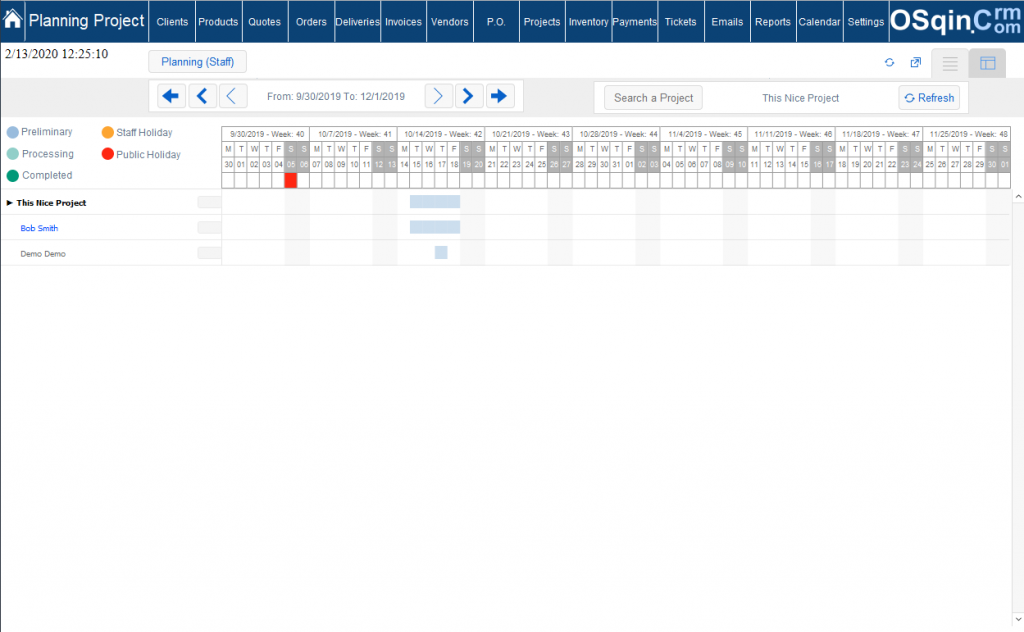The image size is (1024, 632).
Task: Click the red Public Holiday color dot
Action: (109, 153)
